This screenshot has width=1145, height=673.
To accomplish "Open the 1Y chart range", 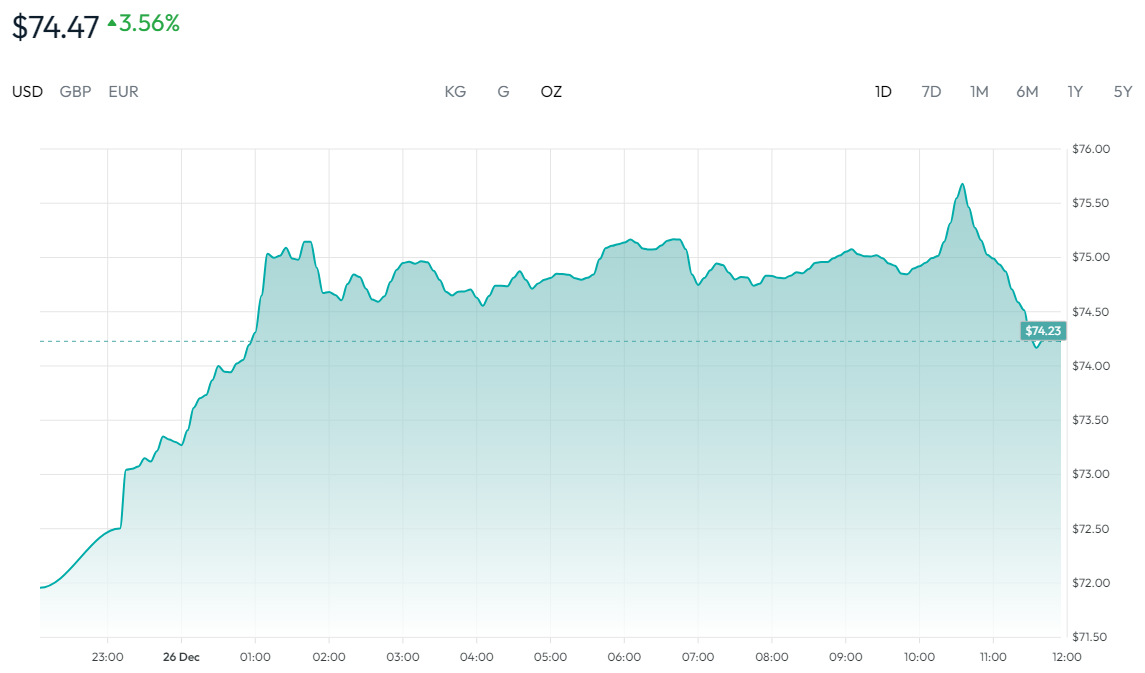I will [x=1075, y=92].
